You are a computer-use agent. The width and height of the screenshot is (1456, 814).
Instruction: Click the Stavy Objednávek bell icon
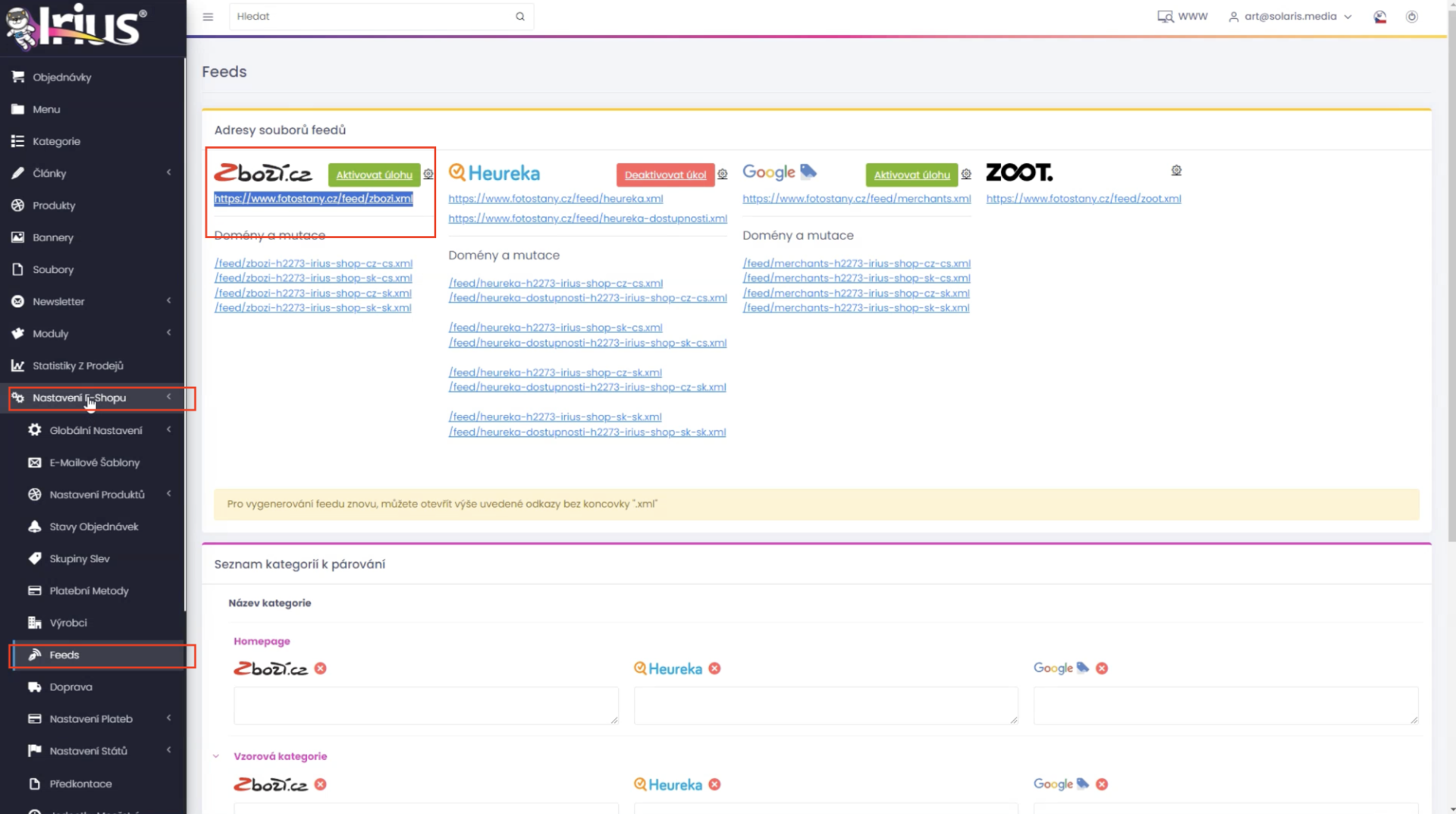[x=35, y=526]
